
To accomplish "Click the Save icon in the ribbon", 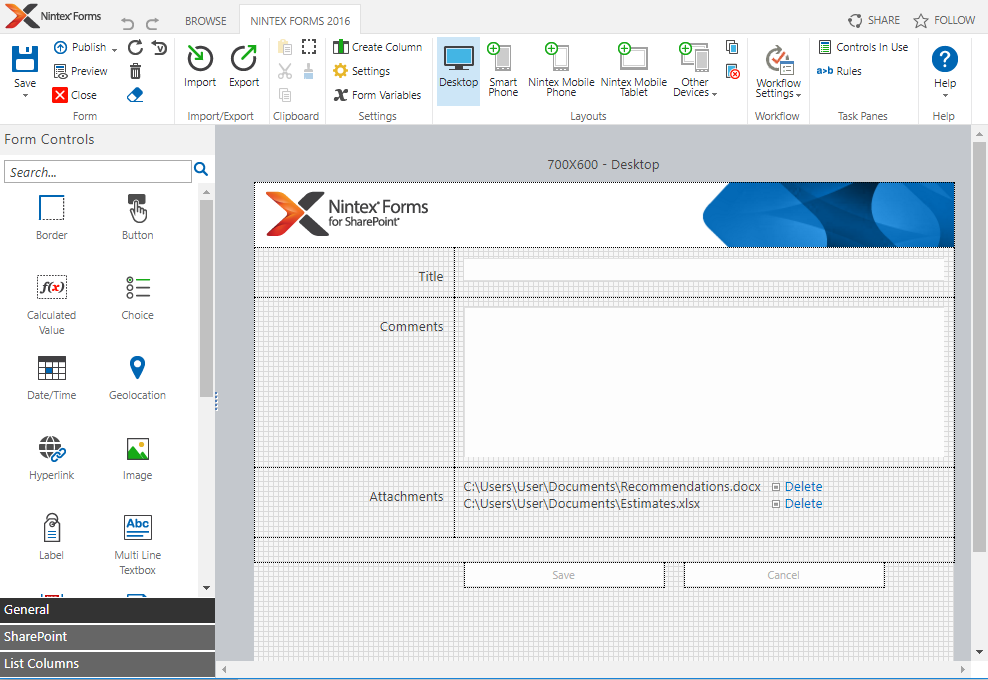I will (x=25, y=60).
